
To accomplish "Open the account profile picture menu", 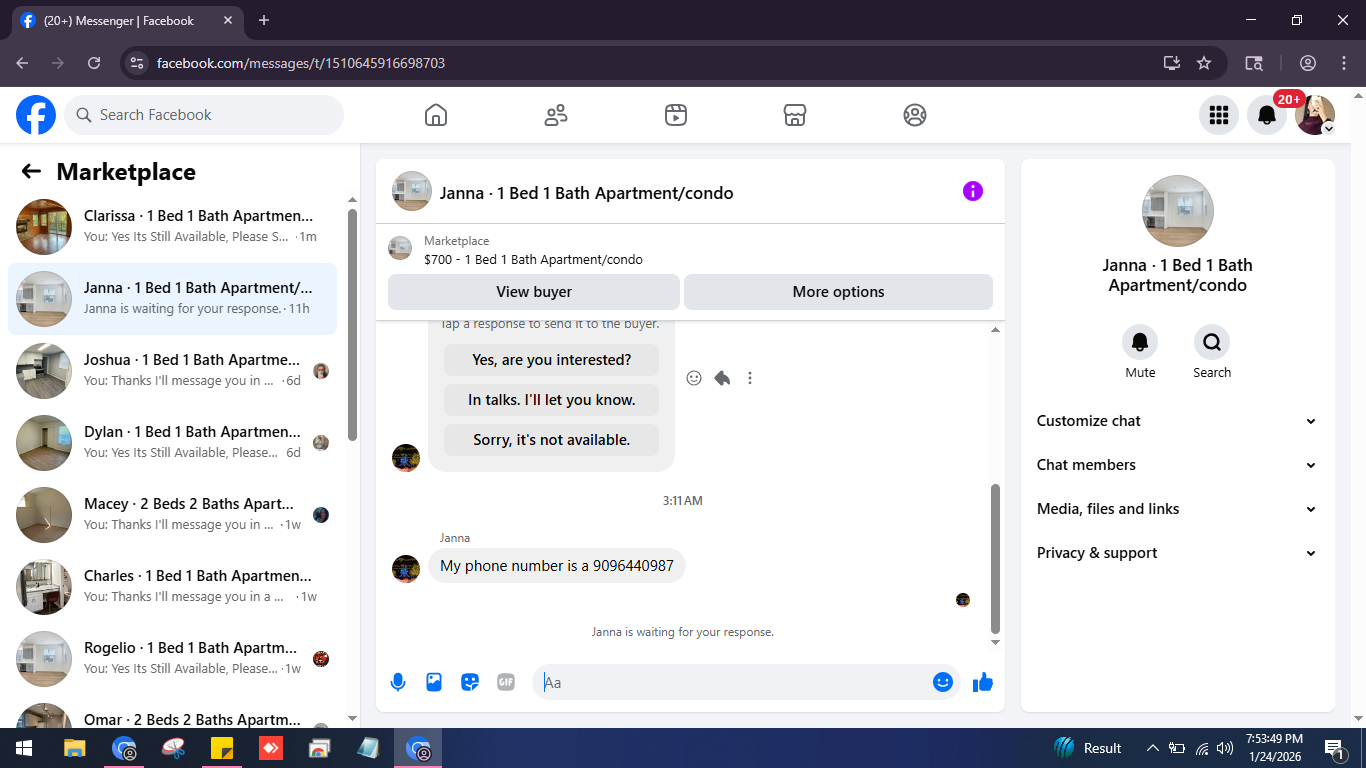I will click(x=1315, y=115).
